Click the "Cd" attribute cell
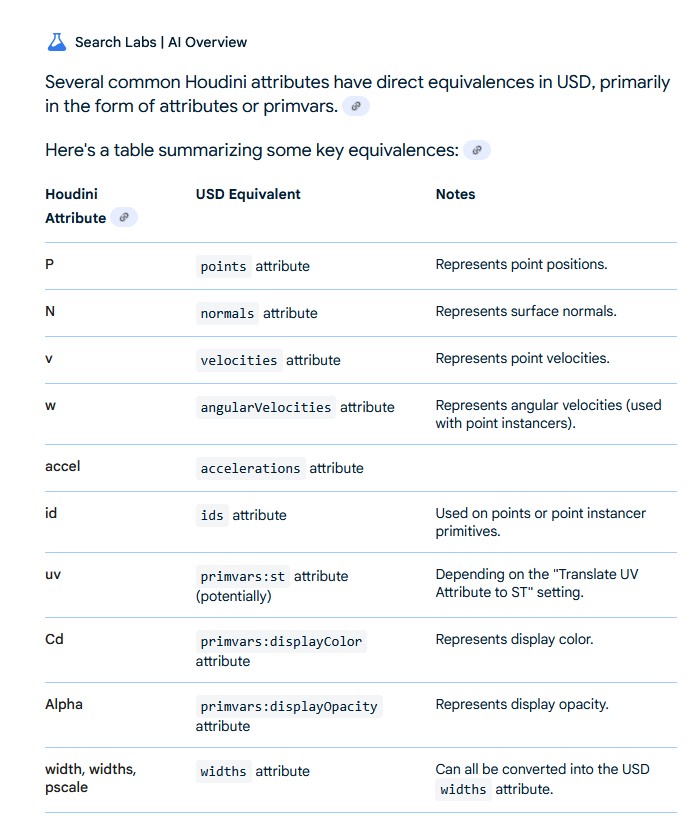This screenshot has width=691, height=821. pos(54,639)
